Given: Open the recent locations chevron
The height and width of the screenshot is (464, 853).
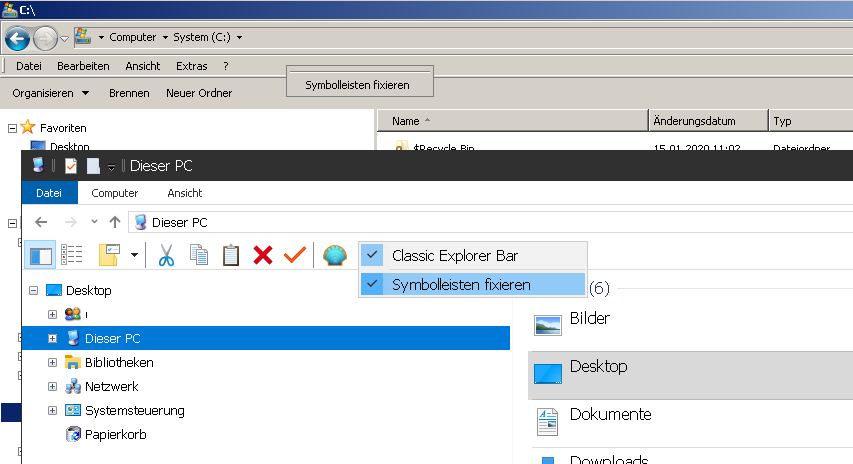Looking at the screenshot, I should click(x=94, y=221).
